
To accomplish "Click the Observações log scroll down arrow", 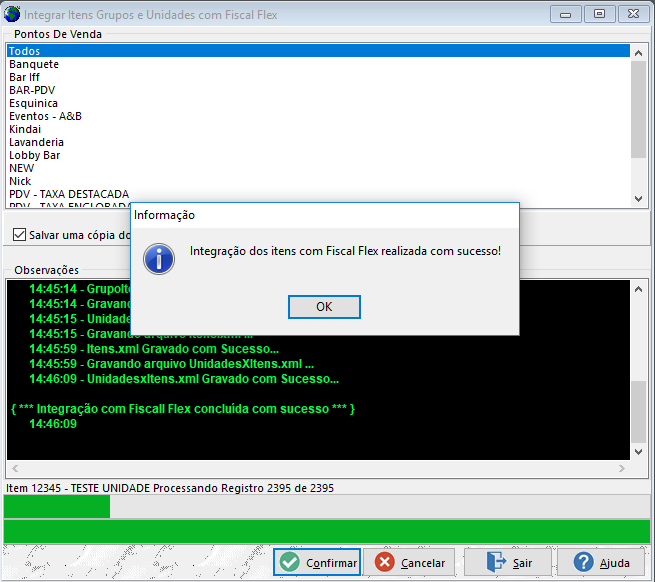I will [x=638, y=452].
